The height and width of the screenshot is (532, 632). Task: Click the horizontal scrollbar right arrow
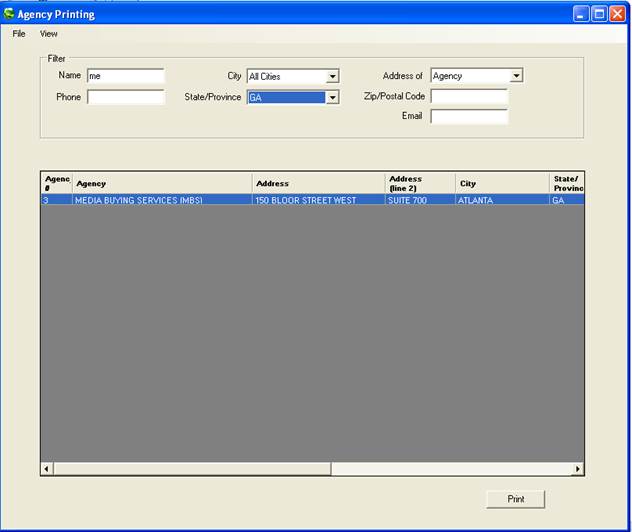[x=577, y=469]
